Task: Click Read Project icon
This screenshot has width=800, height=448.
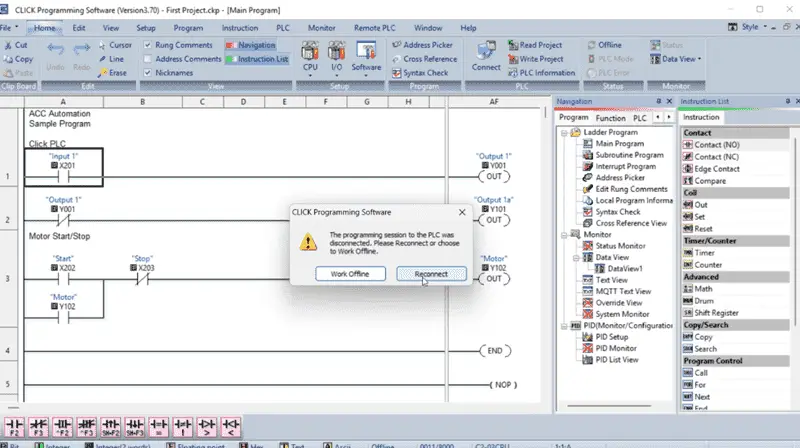Action: tap(513, 45)
